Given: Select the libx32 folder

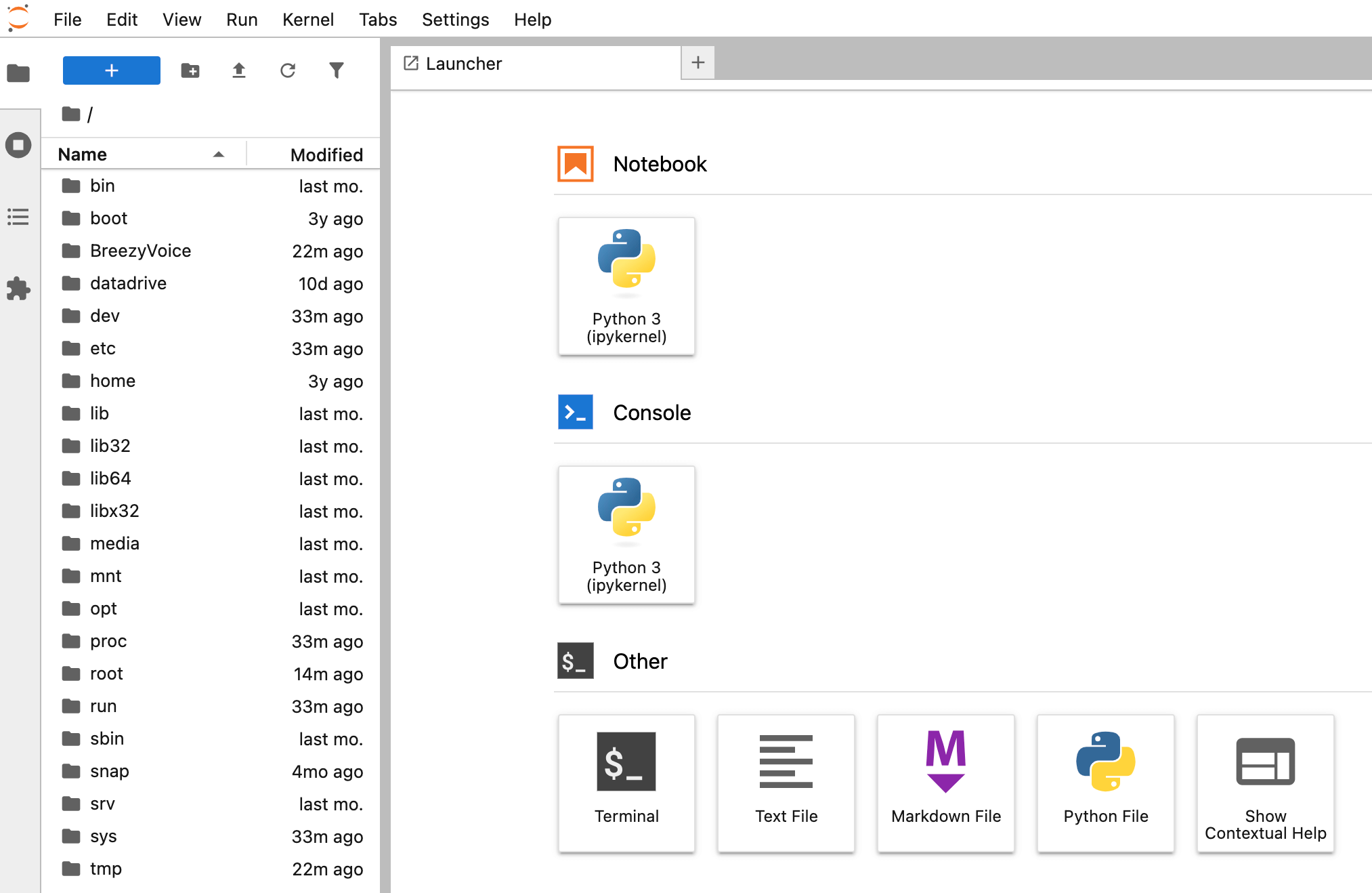Looking at the screenshot, I should [x=211, y=511].
